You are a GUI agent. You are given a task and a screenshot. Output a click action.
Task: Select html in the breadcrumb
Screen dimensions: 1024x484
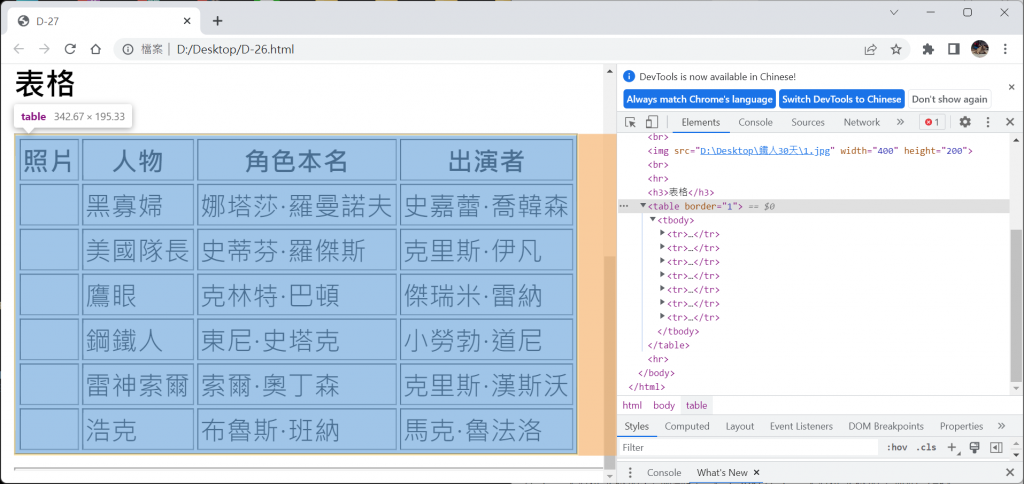pos(632,406)
